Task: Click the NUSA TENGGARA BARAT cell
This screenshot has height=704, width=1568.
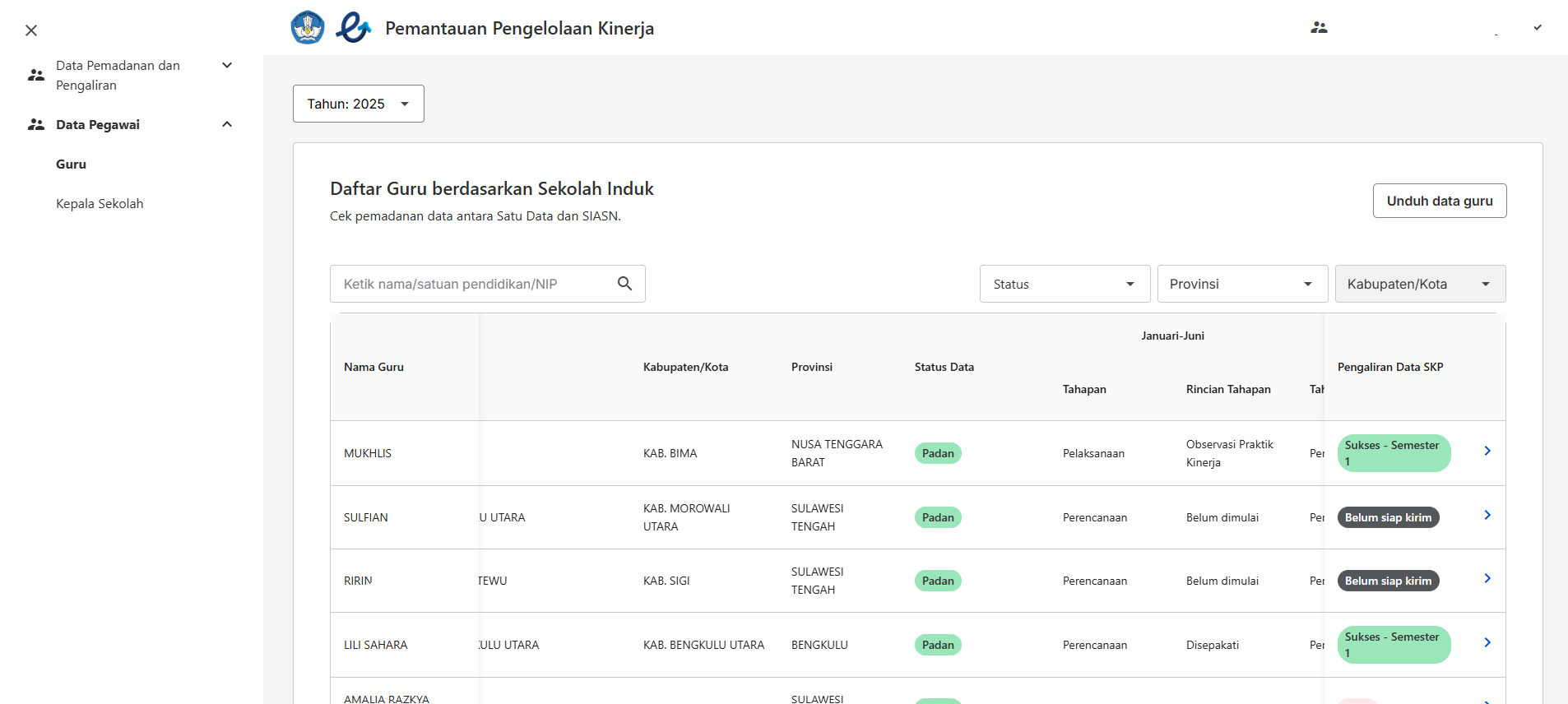Action: click(x=837, y=453)
